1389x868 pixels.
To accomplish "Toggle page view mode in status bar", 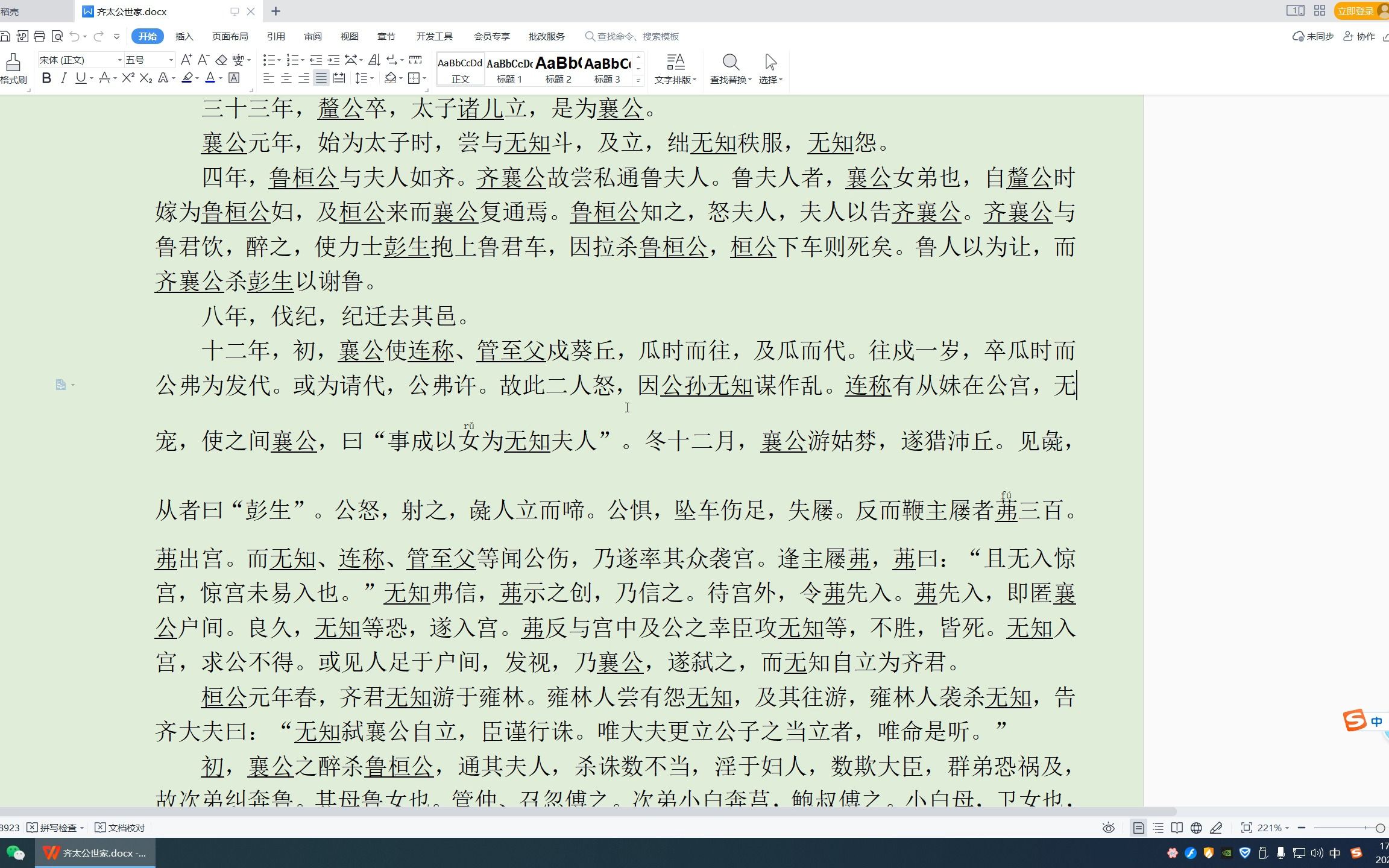I will coord(1138,828).
